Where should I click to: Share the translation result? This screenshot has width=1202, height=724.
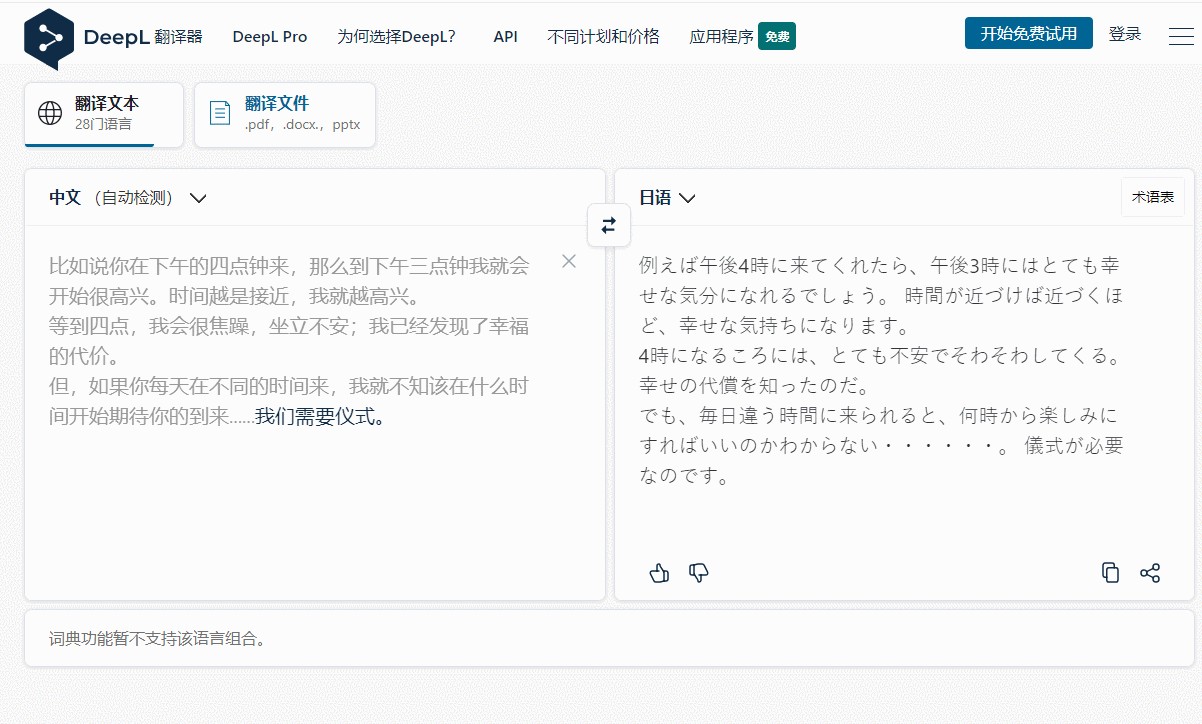pos(1150,573)
